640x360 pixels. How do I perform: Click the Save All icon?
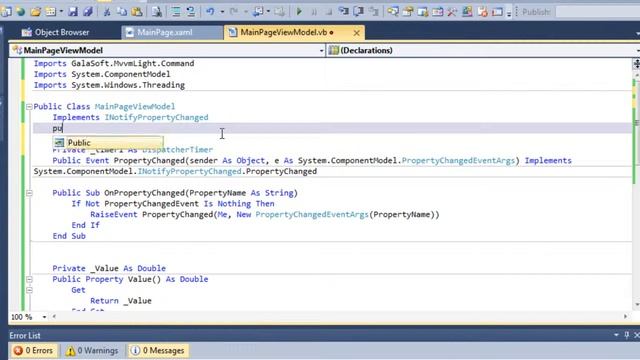pos(88,12)
